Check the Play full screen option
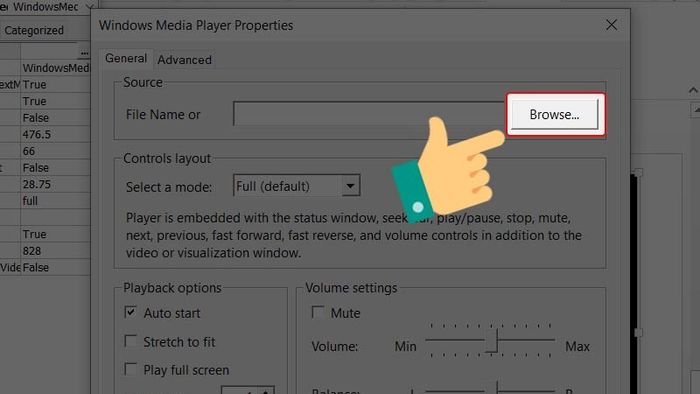Image resolution: width=700 pixels, height=394 pixels. (x=130, y=369)
